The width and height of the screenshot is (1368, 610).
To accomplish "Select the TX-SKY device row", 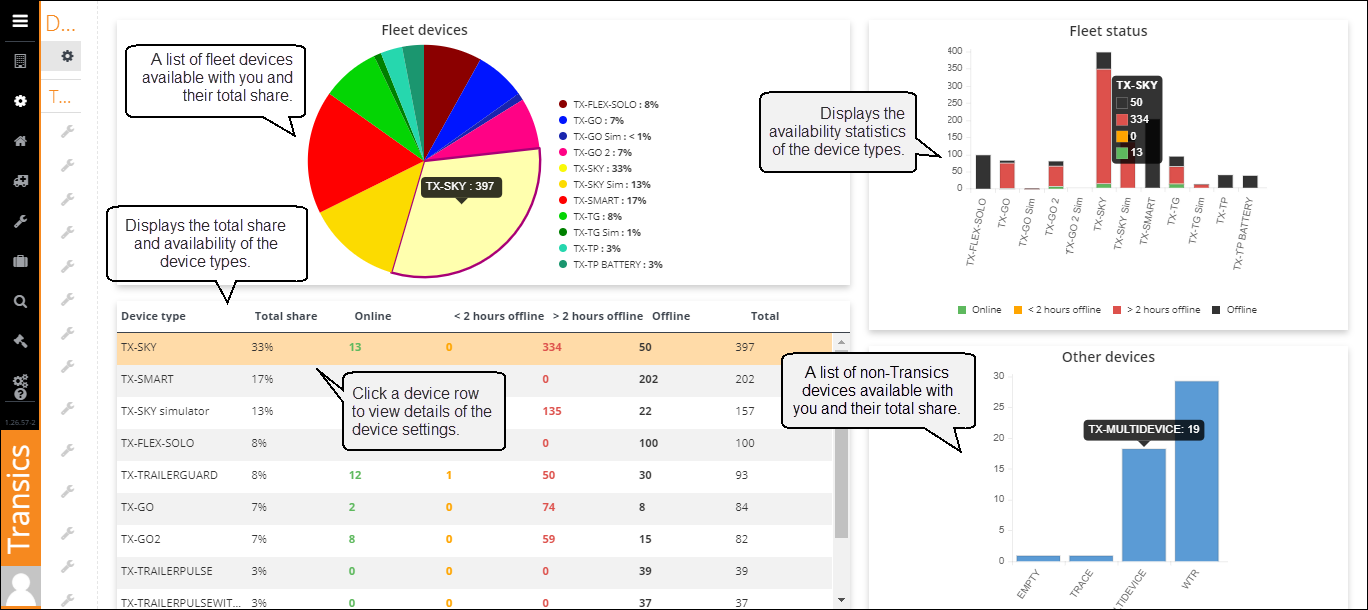I will 474,347.
